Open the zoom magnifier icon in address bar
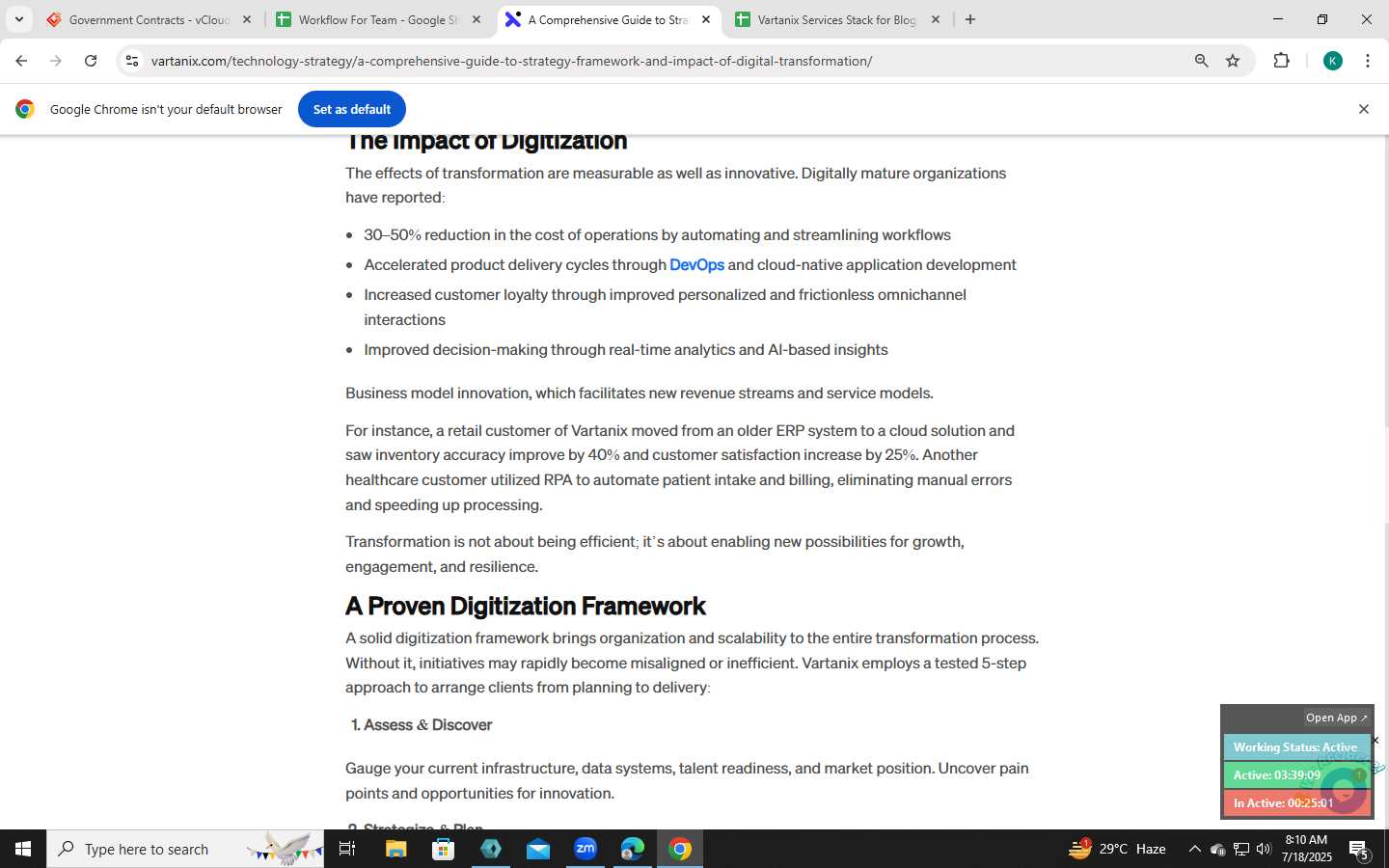This screenshot has height=868, width=1389. tap(1201, 61)
